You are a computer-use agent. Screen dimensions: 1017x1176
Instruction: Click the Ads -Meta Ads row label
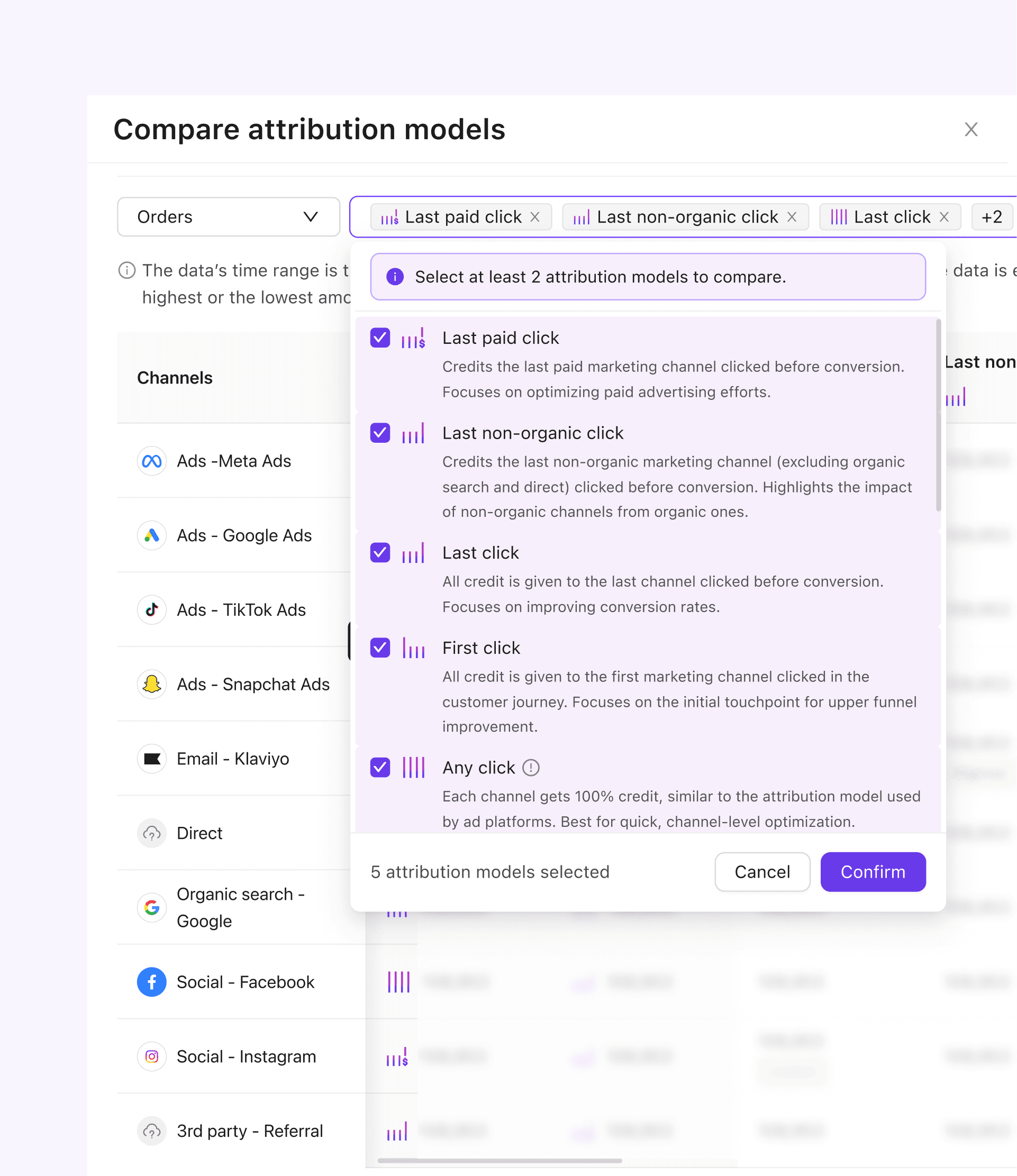[x=234, y=461]
